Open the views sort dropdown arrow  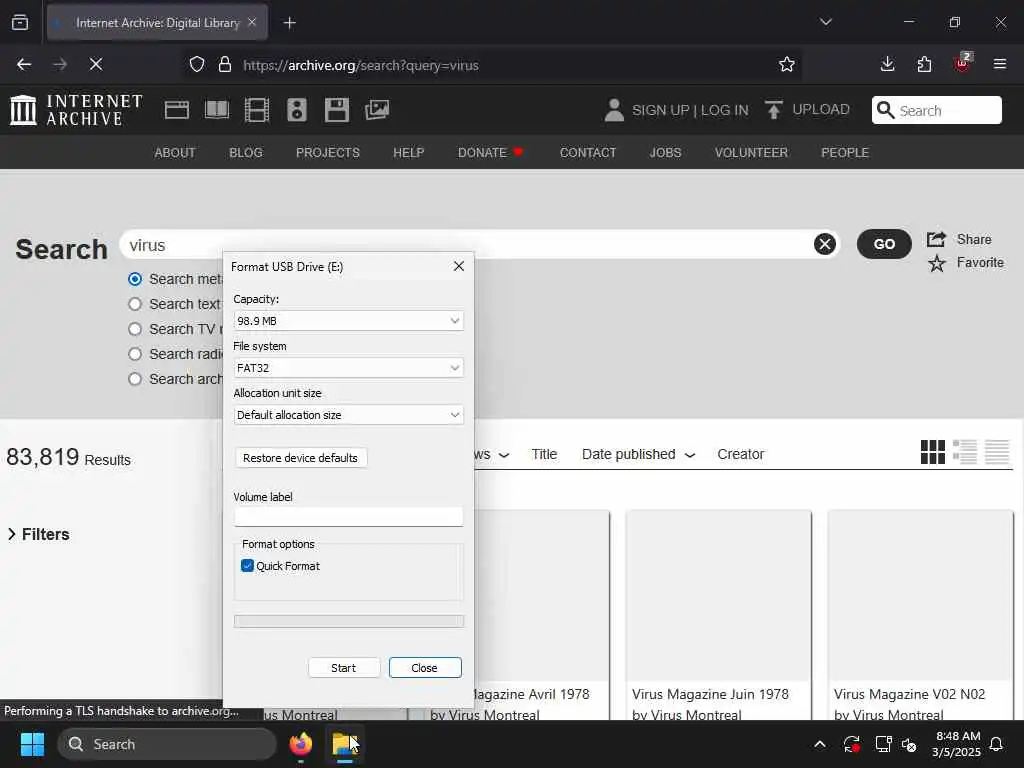pos(504,455)
